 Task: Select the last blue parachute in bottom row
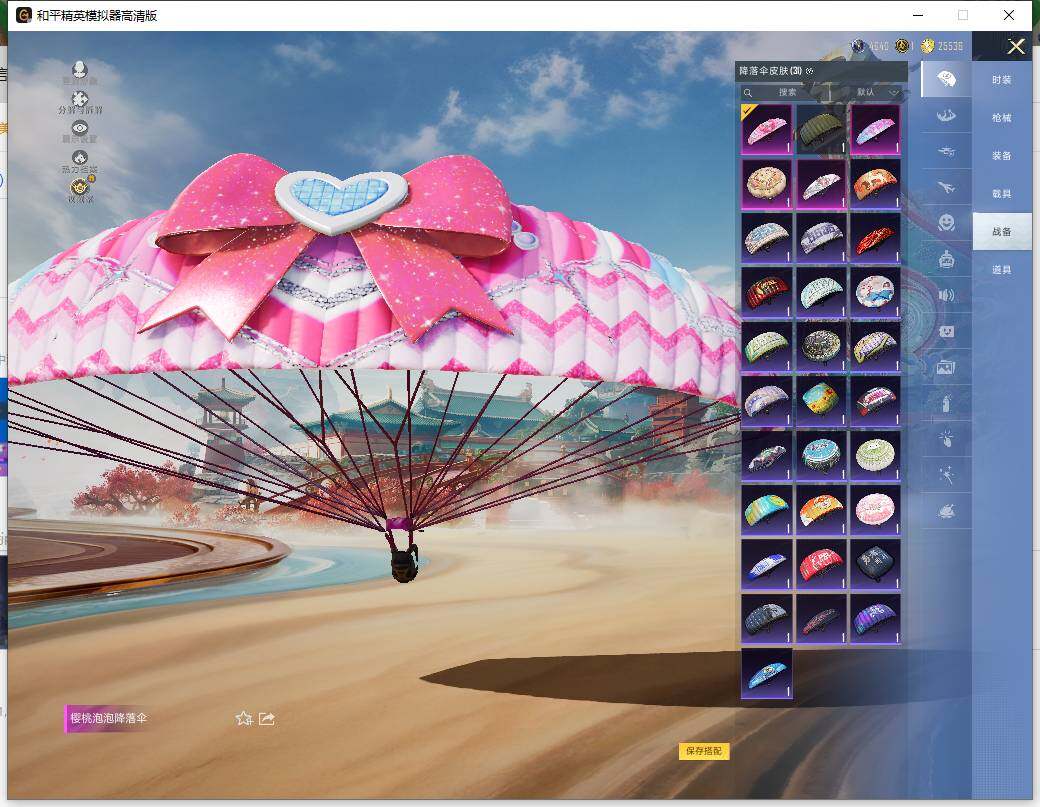click(x=766, y=673)
